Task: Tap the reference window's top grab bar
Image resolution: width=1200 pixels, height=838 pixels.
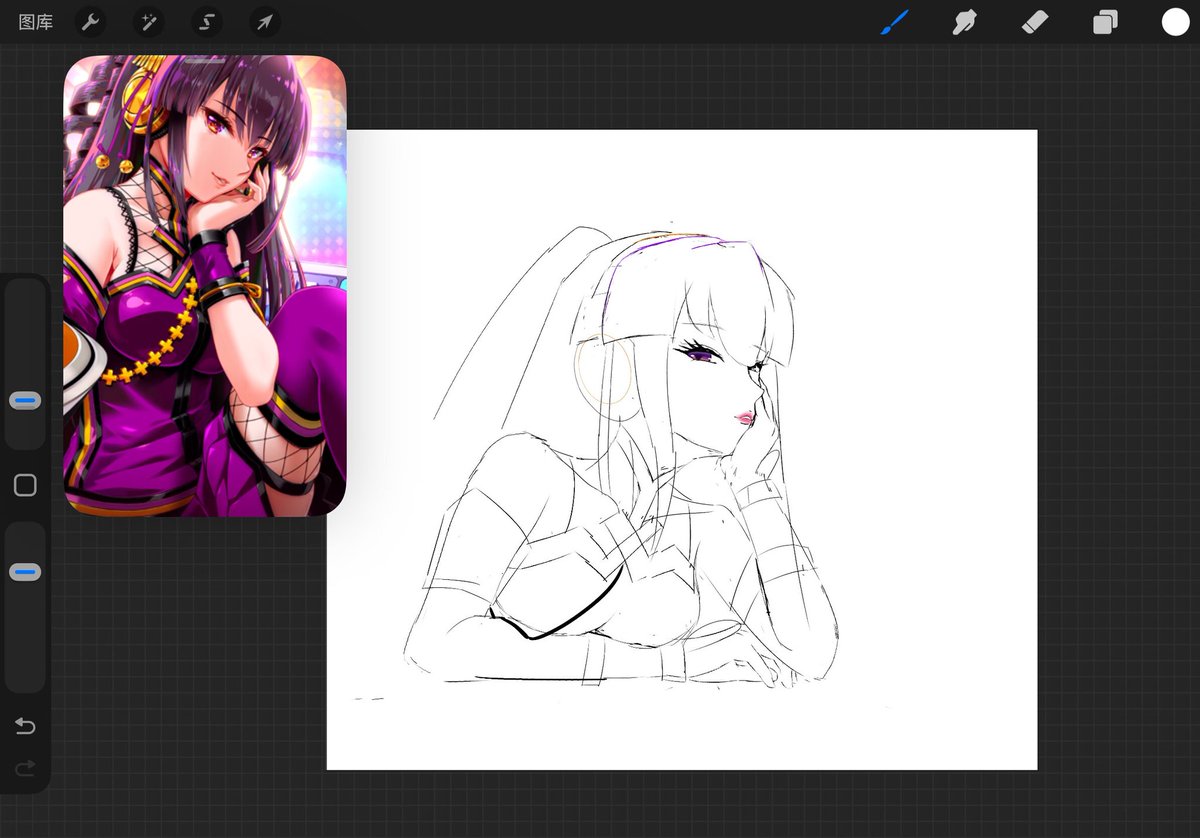Action: tap(205, 62)
